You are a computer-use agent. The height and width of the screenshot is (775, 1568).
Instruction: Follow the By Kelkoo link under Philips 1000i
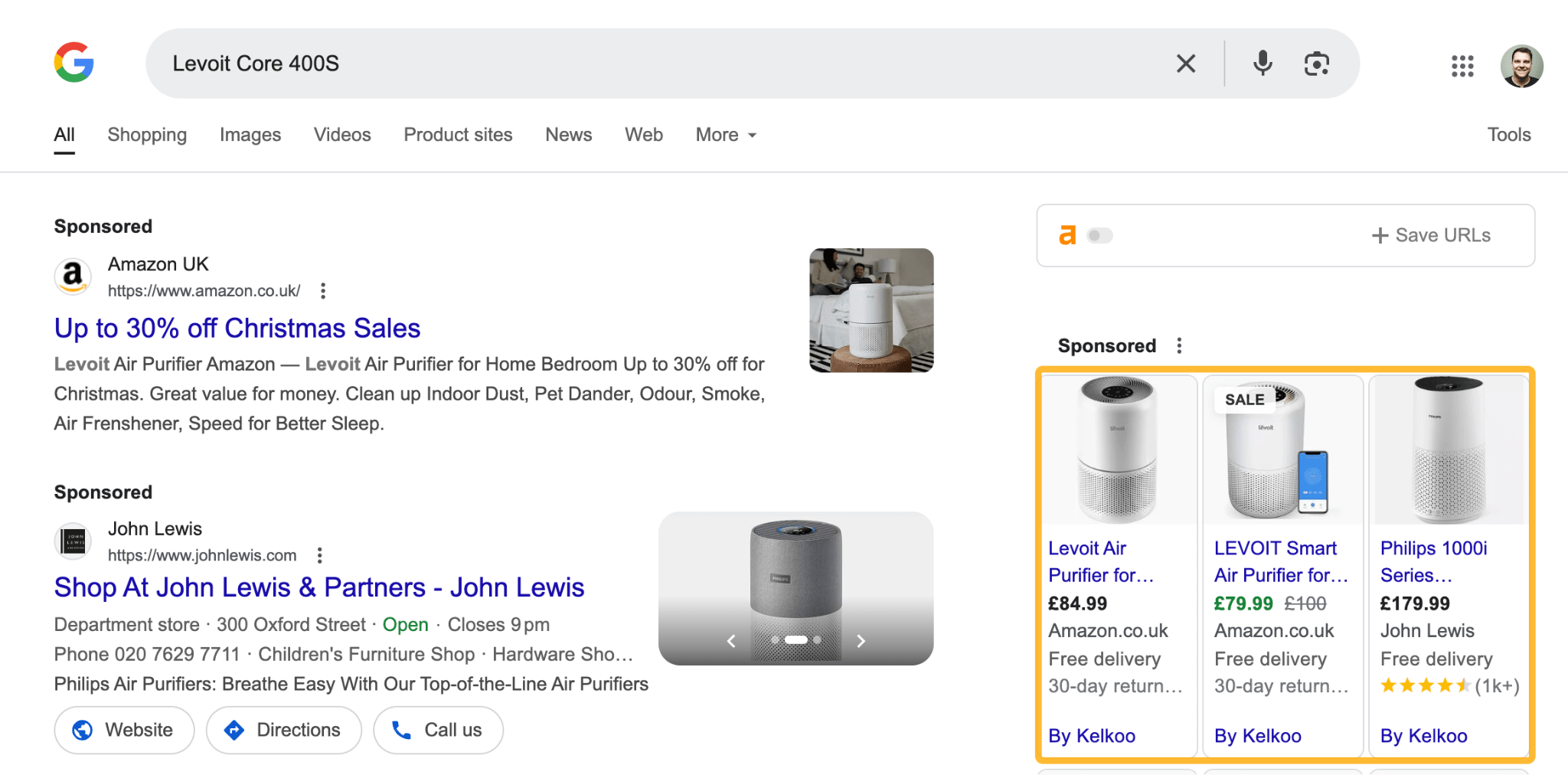pos(1423,735)
